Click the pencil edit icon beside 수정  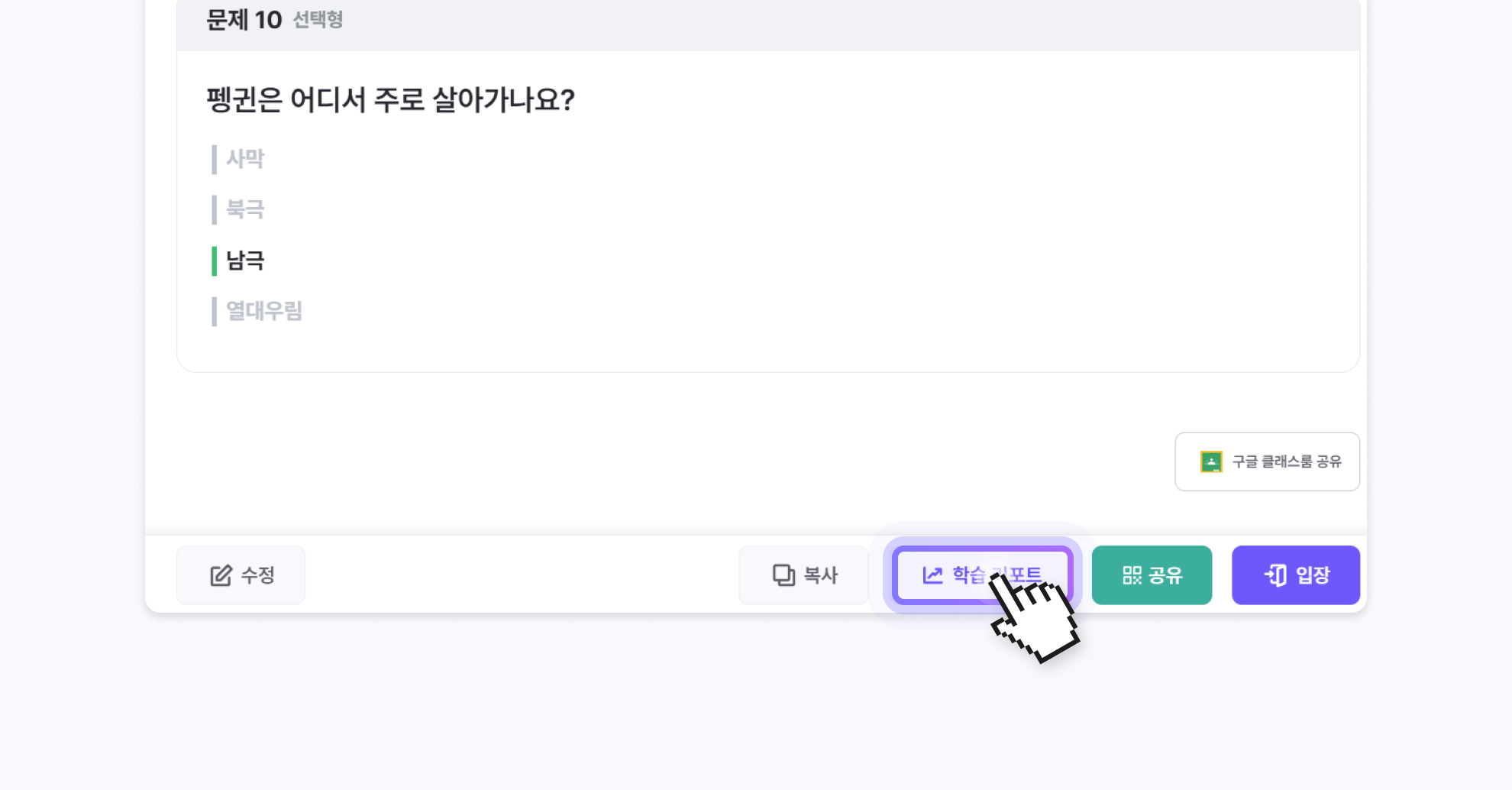pyautogui.click(x=221, y=575)
